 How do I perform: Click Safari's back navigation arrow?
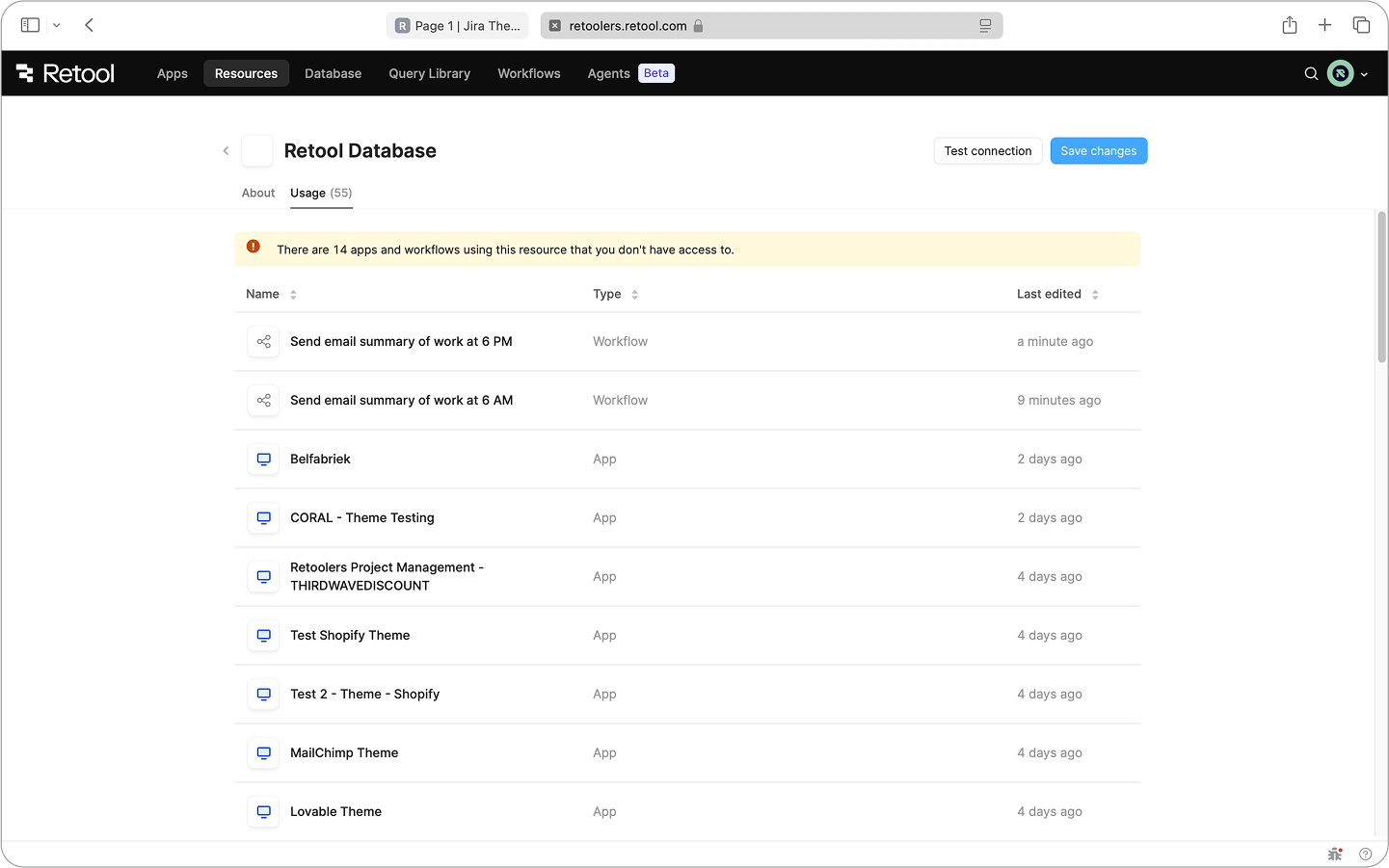coord(89,25)
